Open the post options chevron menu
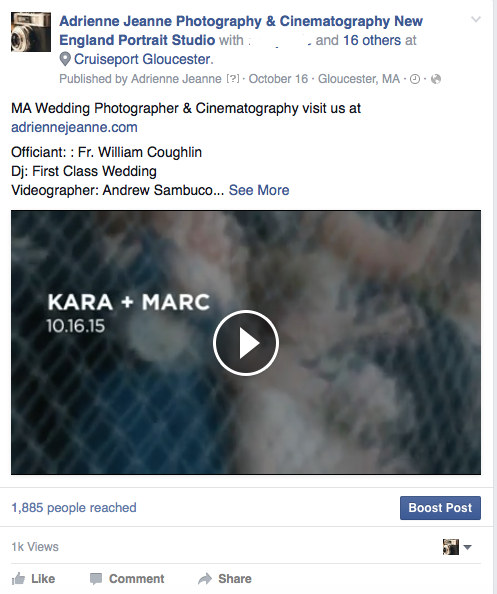The image size is (497, 594). 475,19
